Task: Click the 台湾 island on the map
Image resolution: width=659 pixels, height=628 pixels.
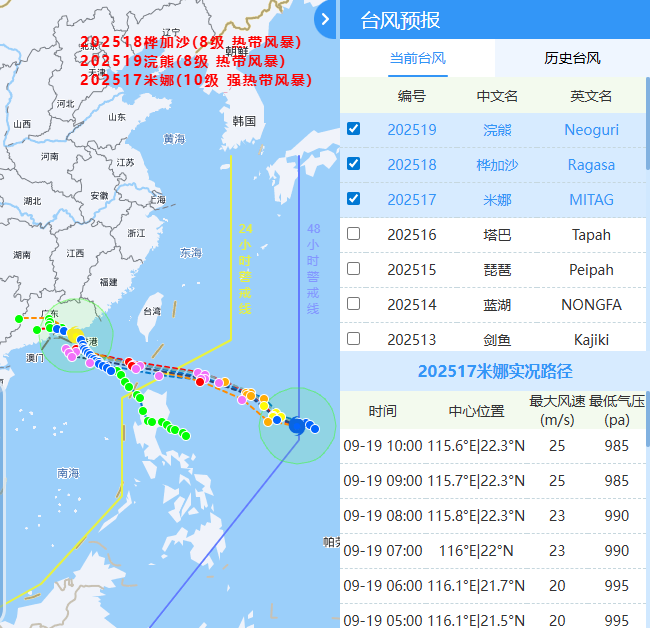Action: pyautogui.click(x=150, y=315)
